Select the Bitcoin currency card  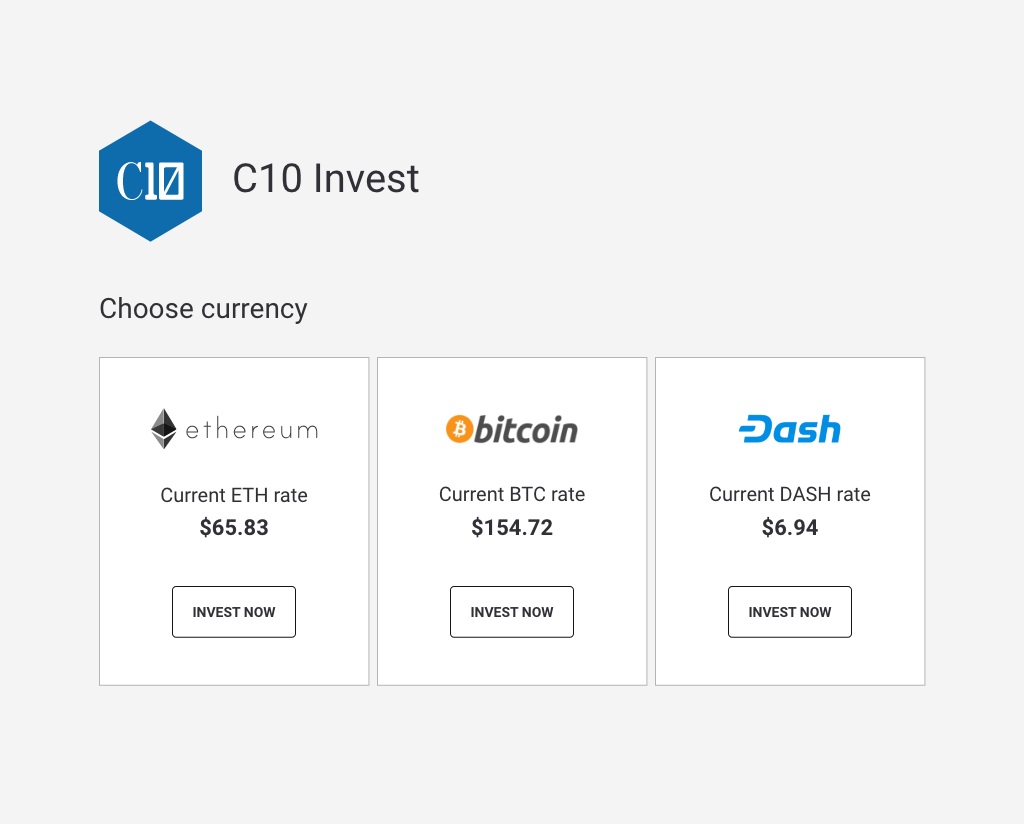coord(512,521)
